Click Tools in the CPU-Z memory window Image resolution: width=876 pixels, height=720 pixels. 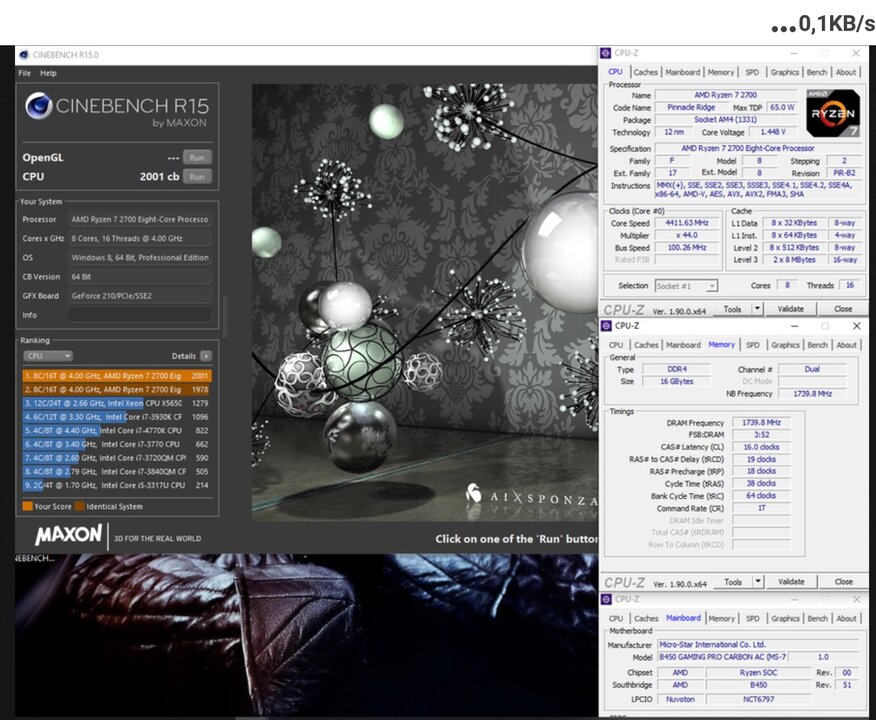(733, 581)
